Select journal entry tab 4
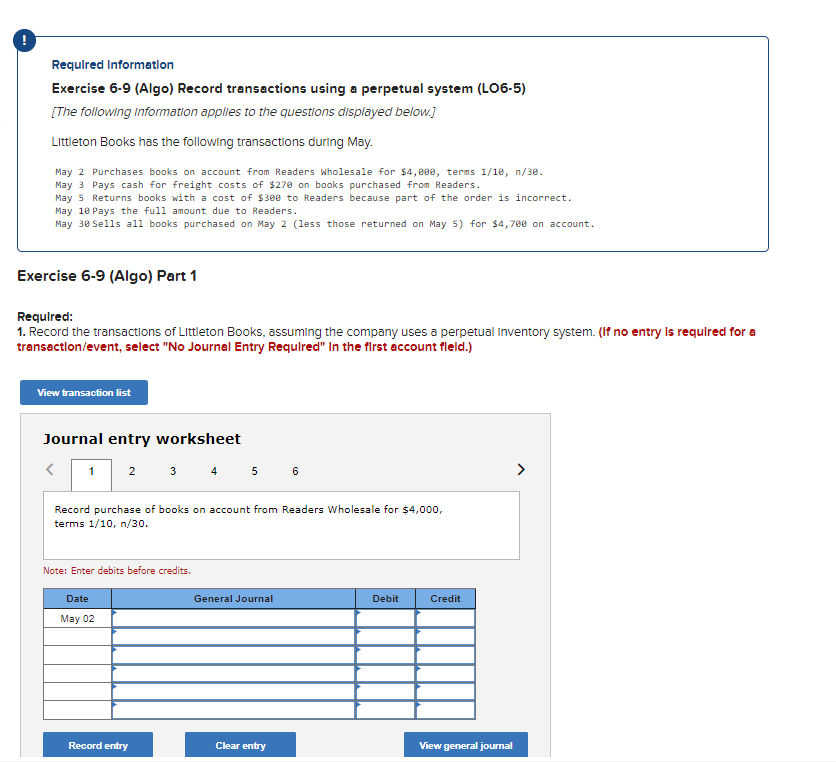The width and height of the screenshot is (836, 762). 213,470
